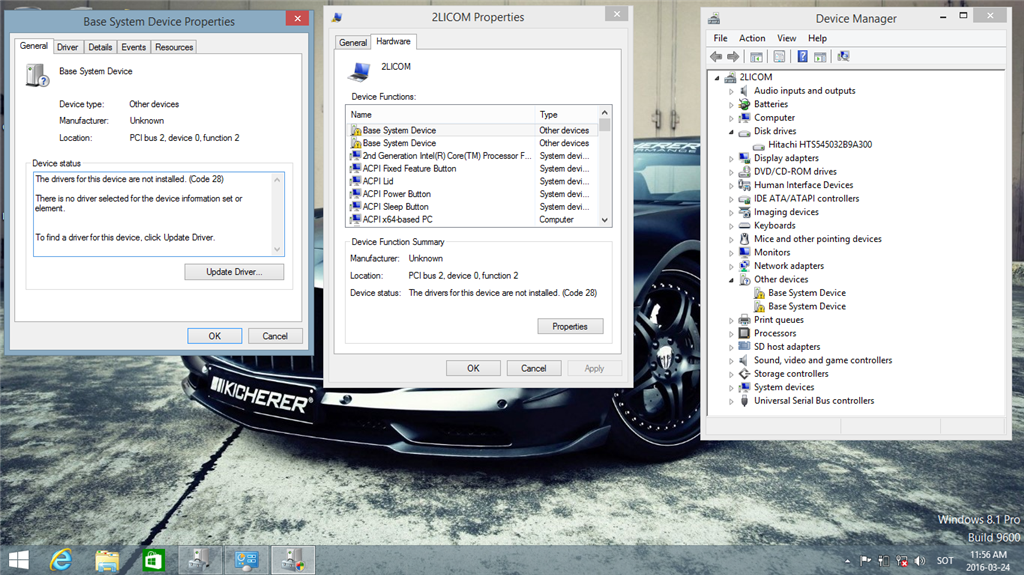Click Properties button in 2LICOM Properties

(570, 326)
